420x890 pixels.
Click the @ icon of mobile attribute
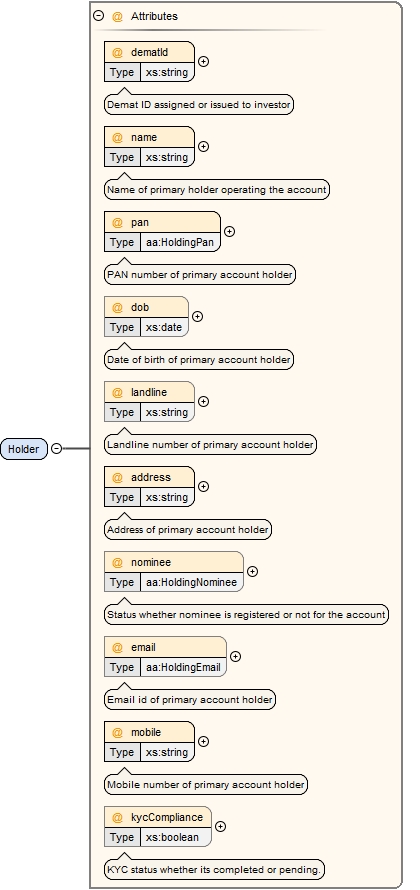coord(117,732)
